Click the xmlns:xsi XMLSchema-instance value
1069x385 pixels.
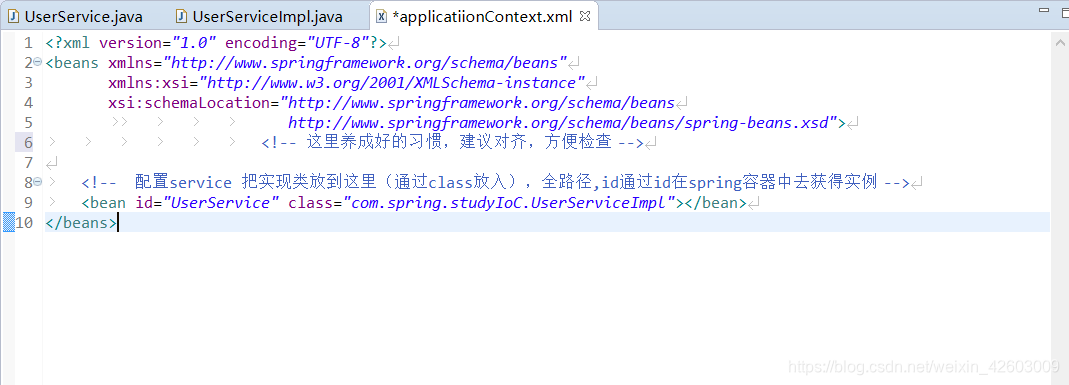[x=392, y=83]
